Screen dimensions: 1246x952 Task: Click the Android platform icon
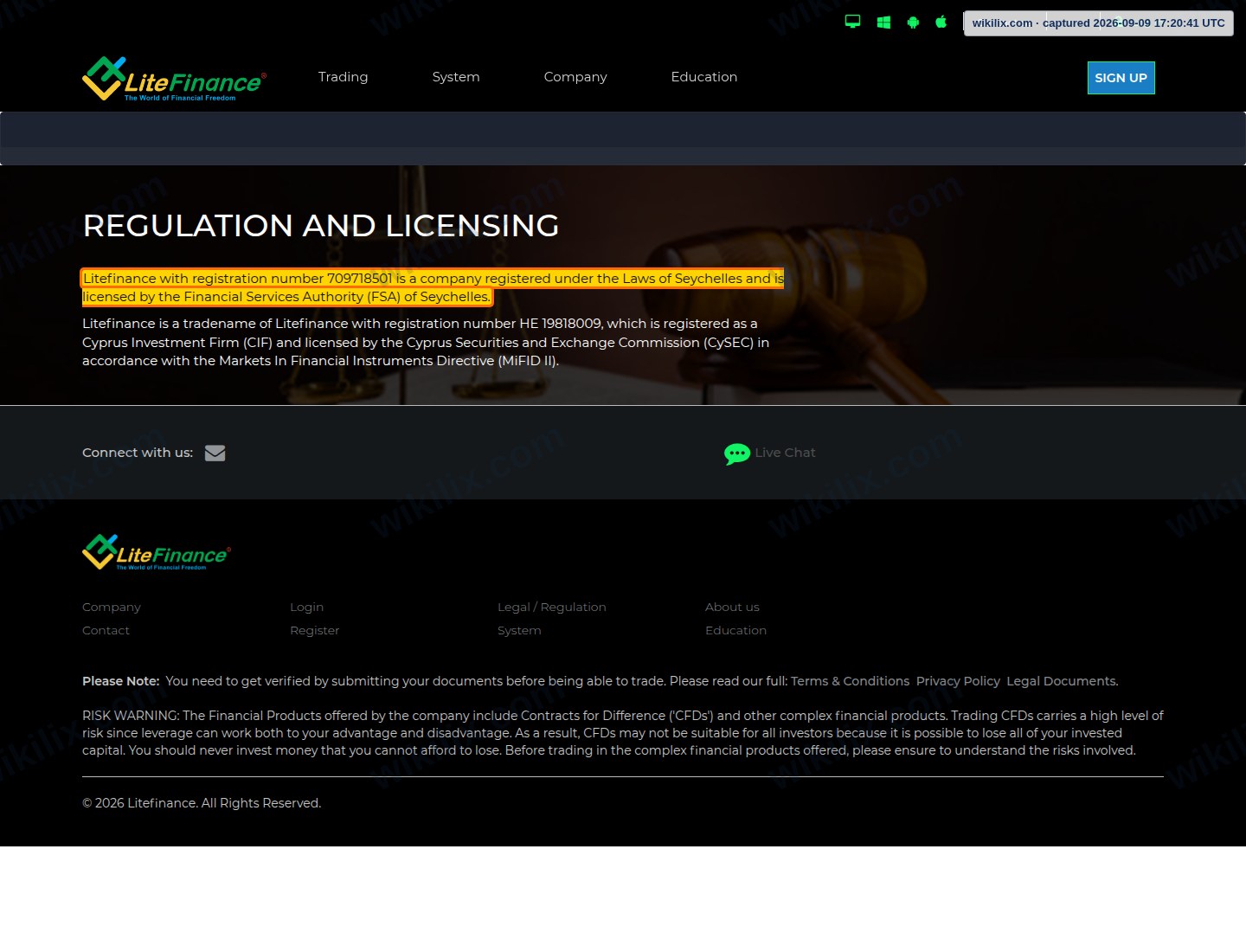pyautogui.click(x=913, y=23)
